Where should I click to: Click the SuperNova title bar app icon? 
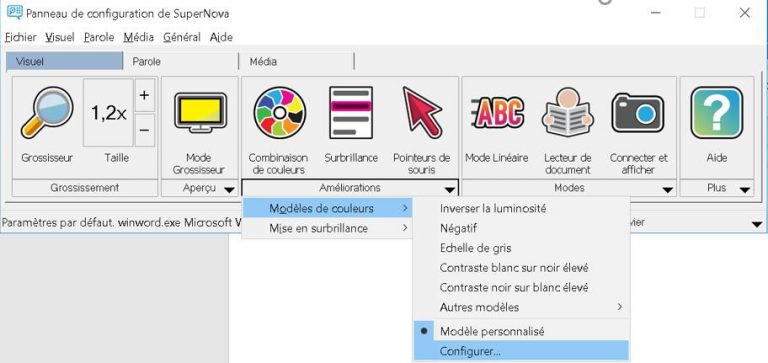click(14, 12)
